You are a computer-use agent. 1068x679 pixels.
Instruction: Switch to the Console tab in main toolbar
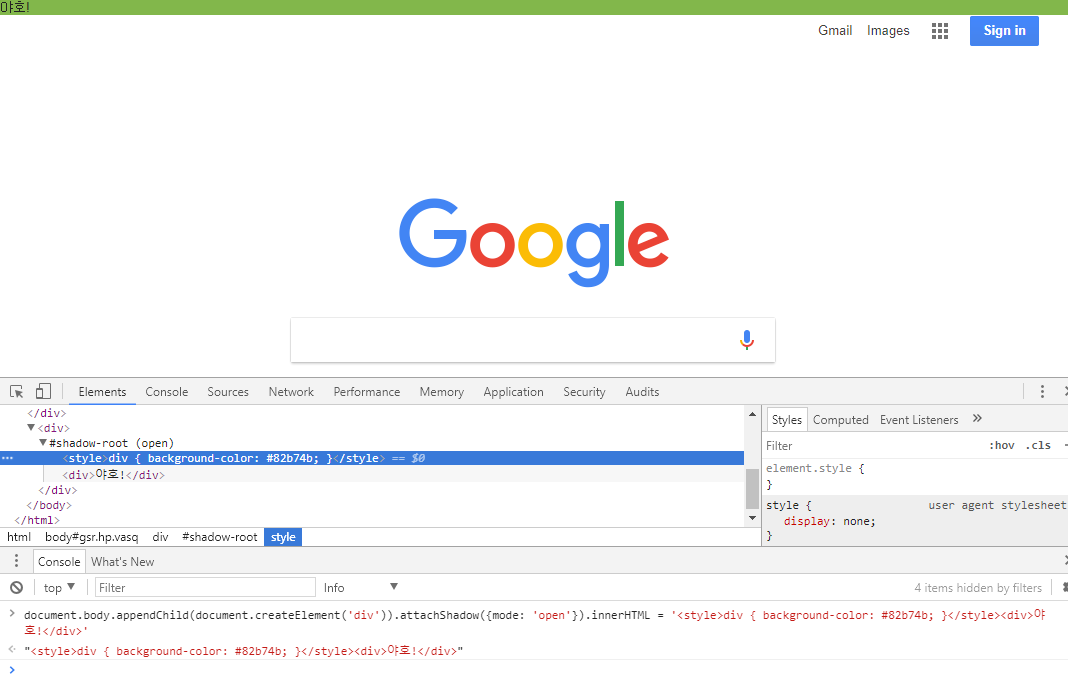(x=166, y=392)
